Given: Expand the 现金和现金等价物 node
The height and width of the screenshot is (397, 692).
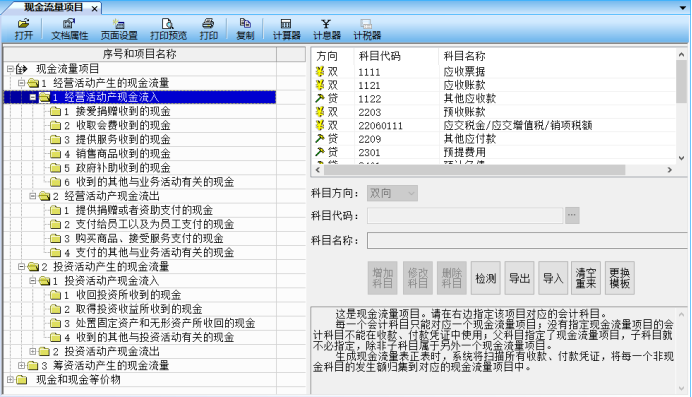Looking at the screenshot, I should [10, 379].
